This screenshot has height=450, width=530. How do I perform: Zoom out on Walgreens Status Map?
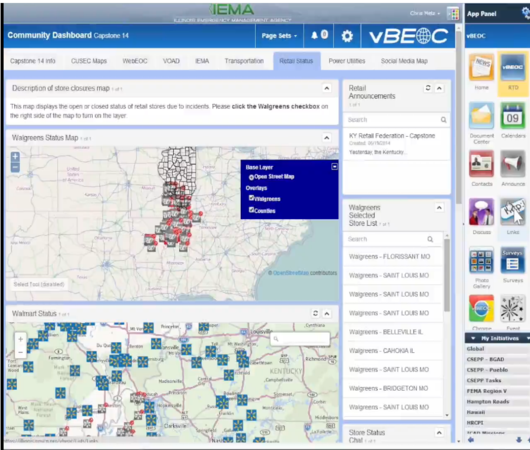click(x=15, y=167)
